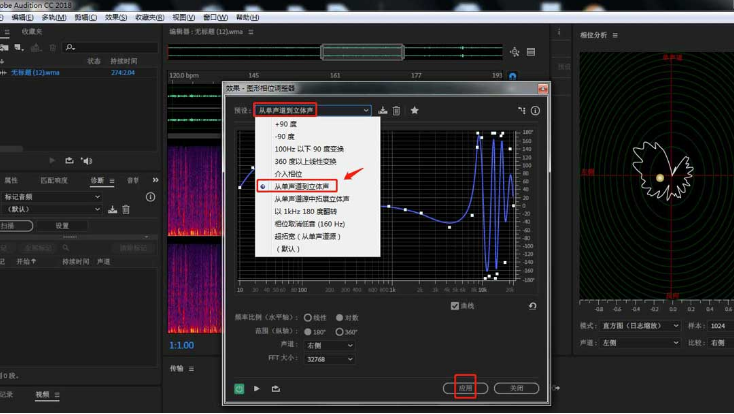Open 标记音频 effect dropdown
The width and height of the screenshot is (734, 414).
click(x=51, y=197)
